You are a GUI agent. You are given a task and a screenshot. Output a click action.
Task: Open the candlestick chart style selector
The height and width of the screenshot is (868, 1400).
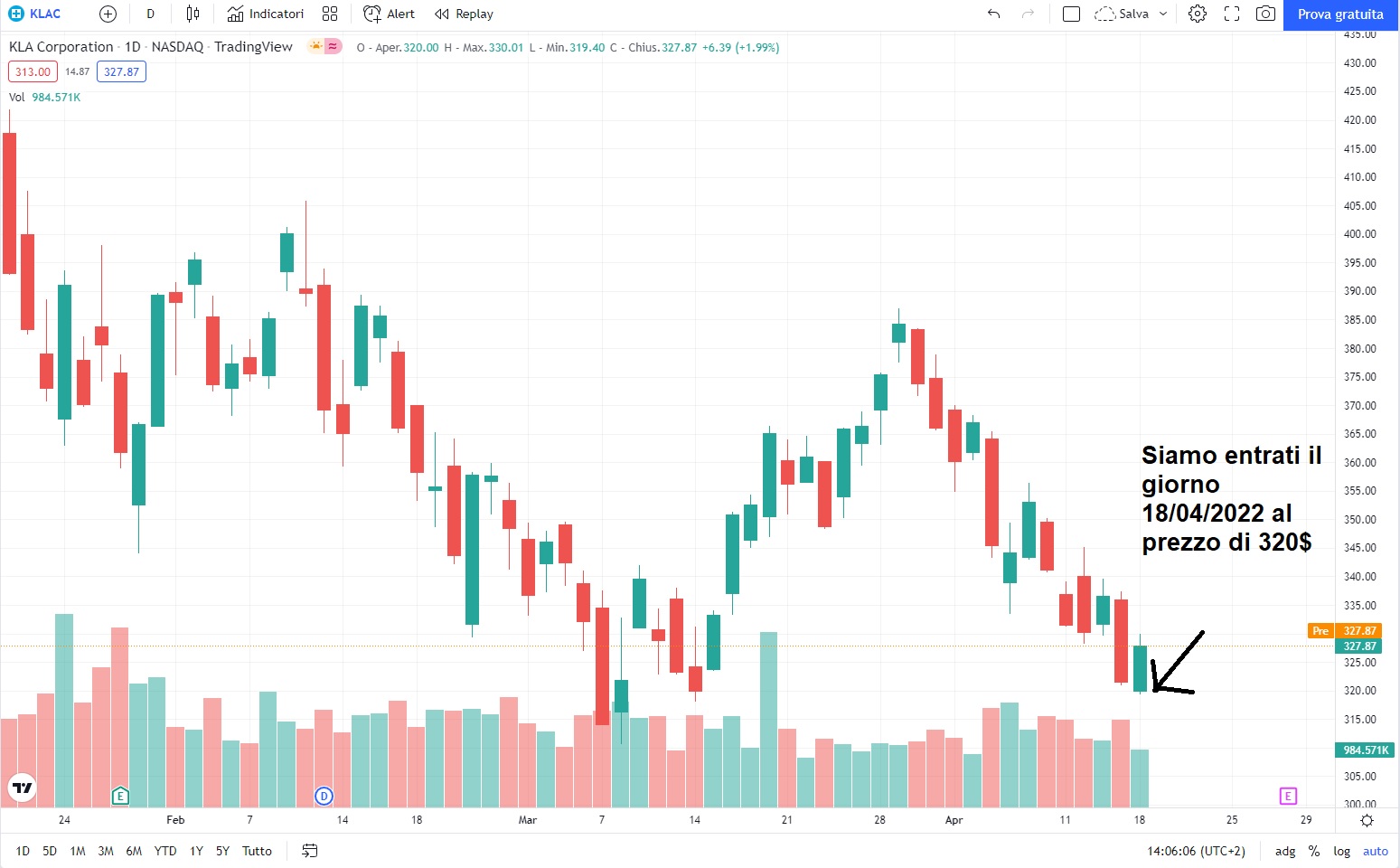[x=193, y=14]
